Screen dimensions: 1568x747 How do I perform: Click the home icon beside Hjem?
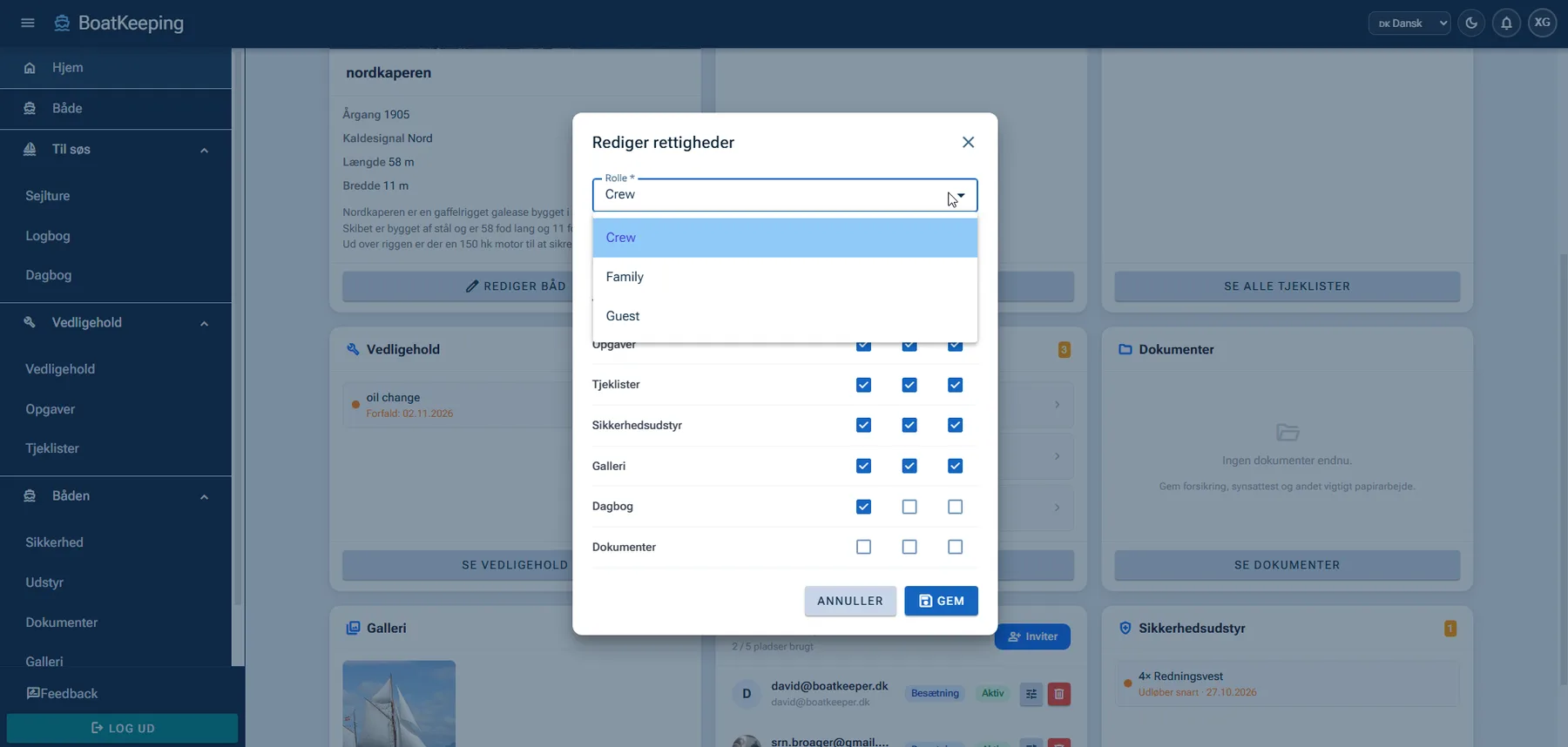pyautogui.click(x=30, y=68)
